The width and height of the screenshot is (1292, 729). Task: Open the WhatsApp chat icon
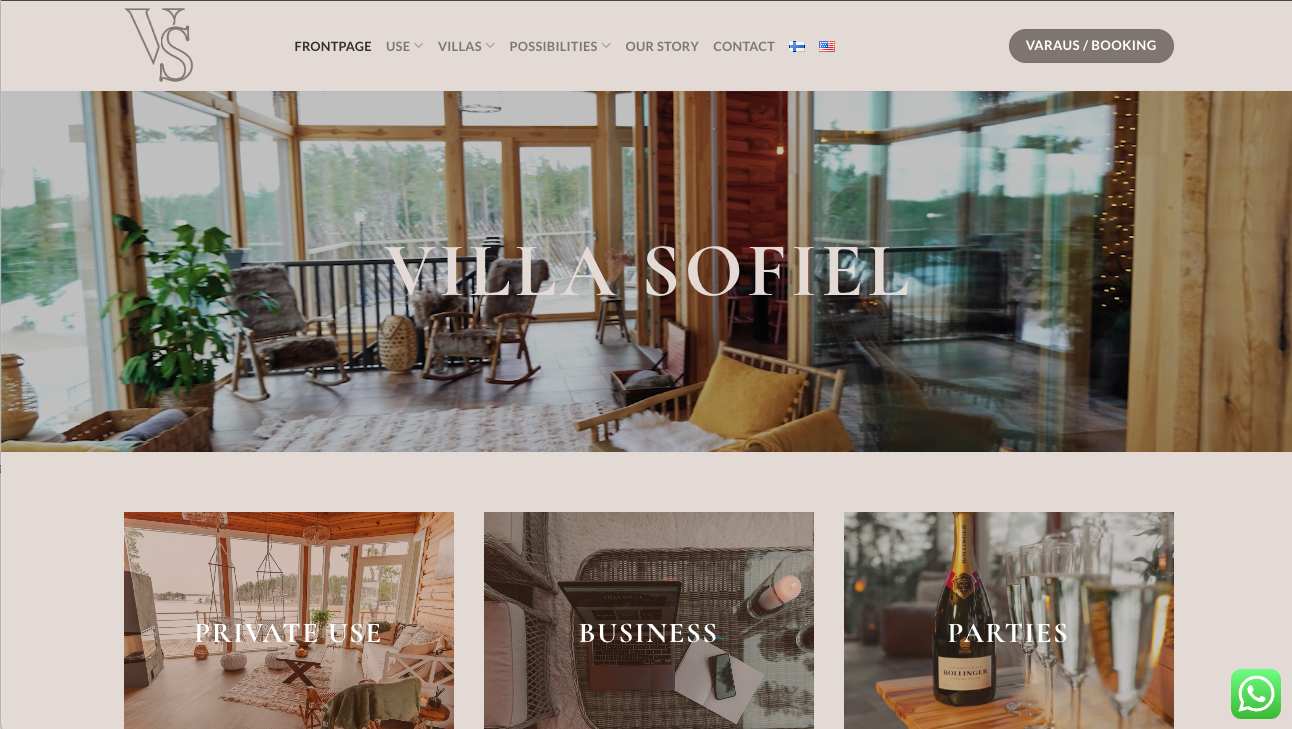click(x=1256, y=694)
